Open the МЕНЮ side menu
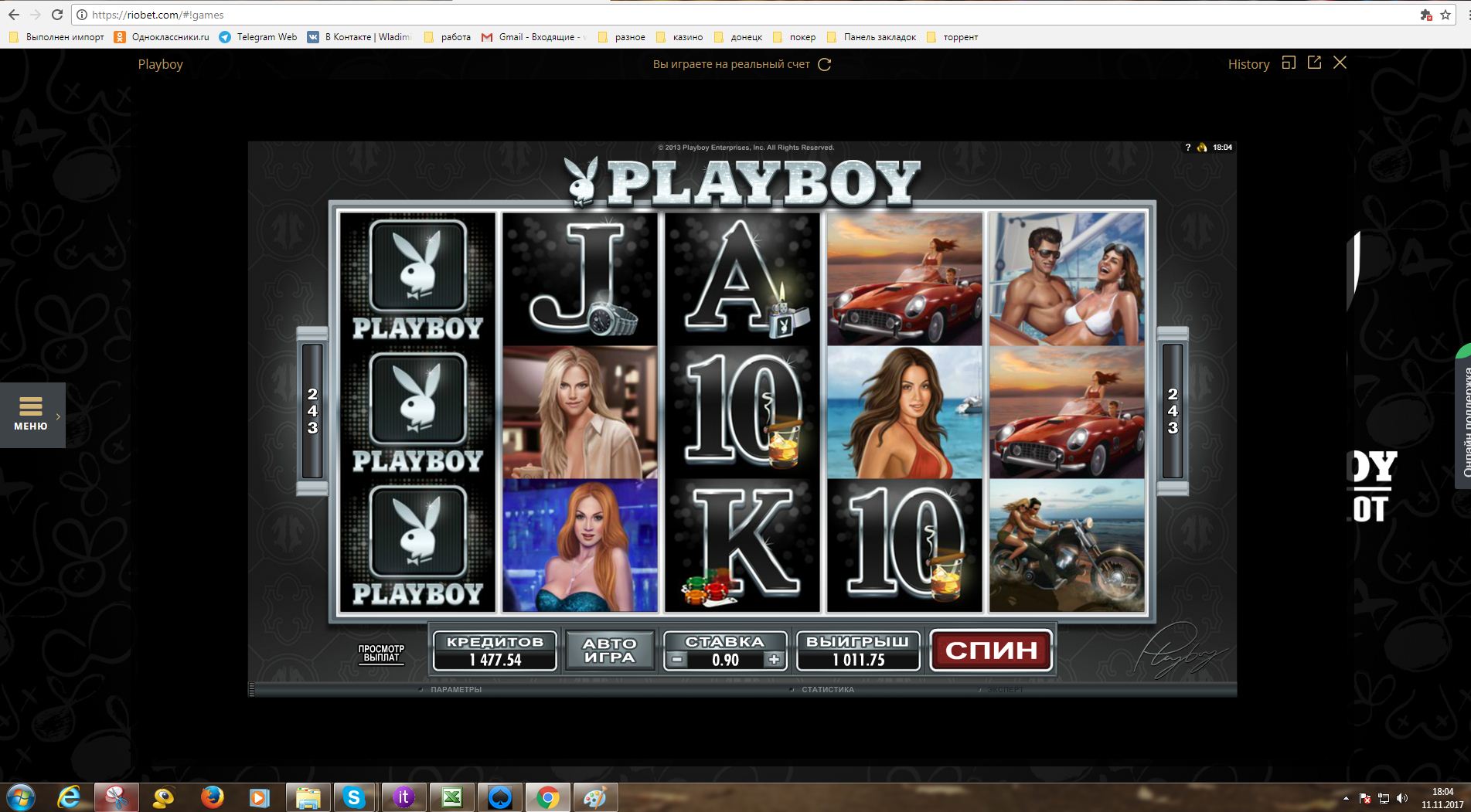Screen dimensions: 1471x812 coord(32,415)
